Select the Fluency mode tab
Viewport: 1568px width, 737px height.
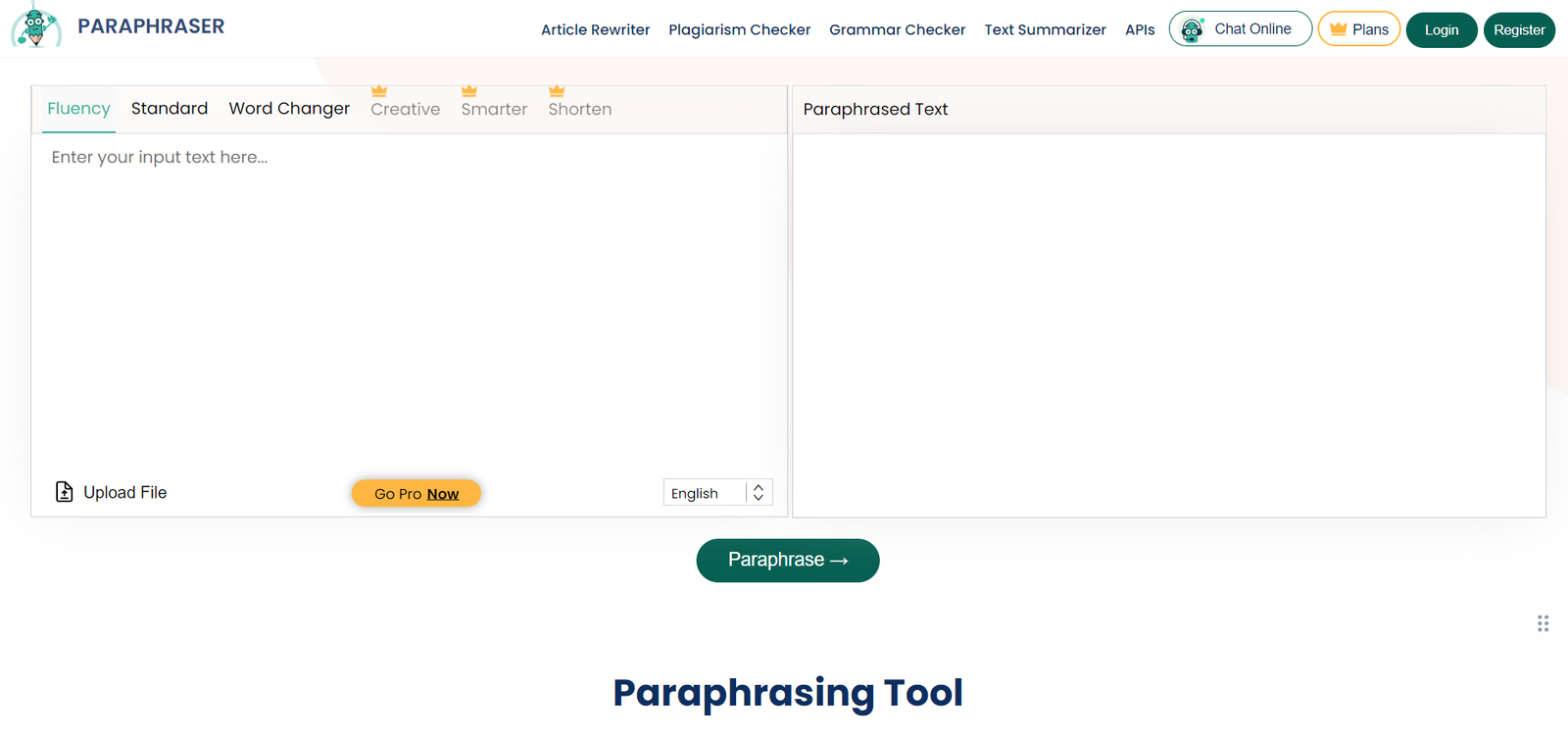point(78,109)
